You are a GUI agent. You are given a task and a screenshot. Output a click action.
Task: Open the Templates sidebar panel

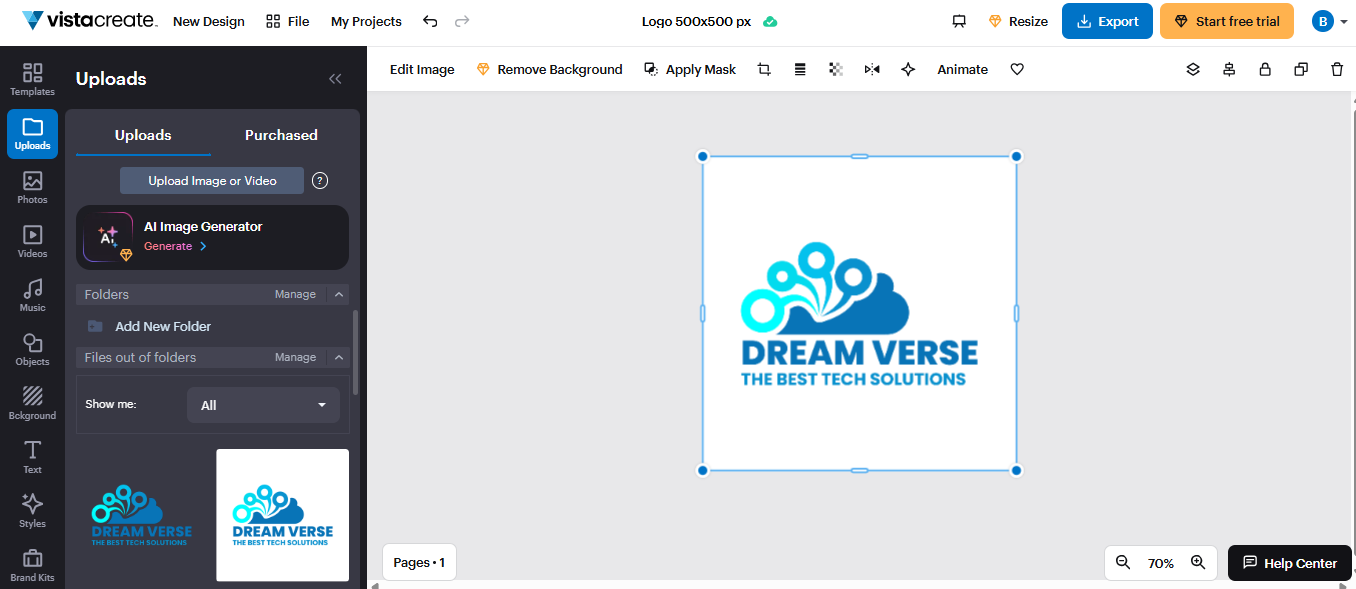(32, 80)
